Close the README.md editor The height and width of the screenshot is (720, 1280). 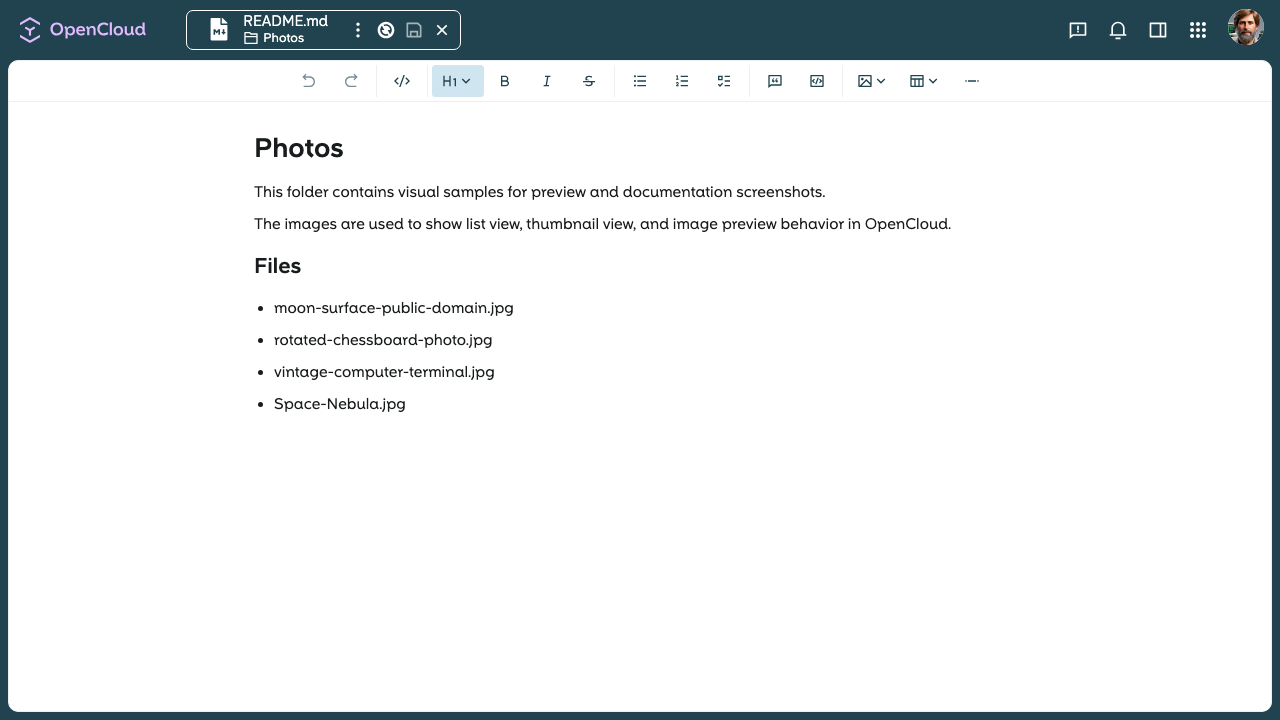[x=442, y=30]
